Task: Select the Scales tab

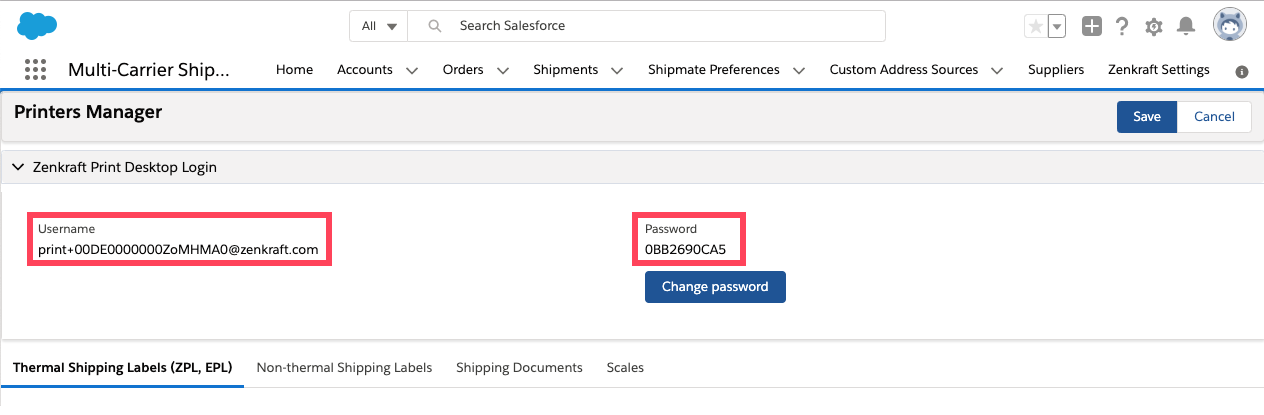Action: click(x=625, y=368)
